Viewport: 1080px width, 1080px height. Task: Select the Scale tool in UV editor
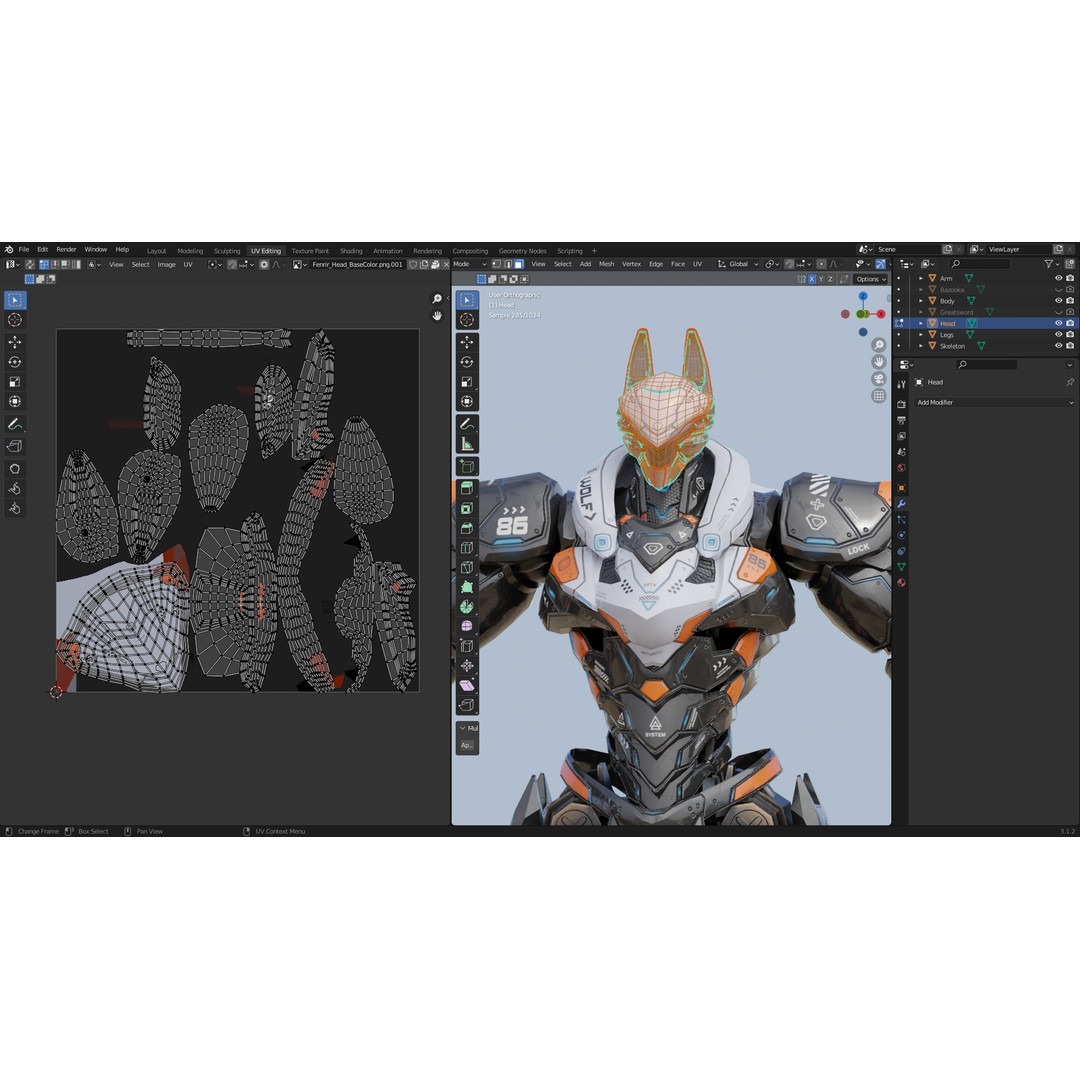click(x=14, y=382)
